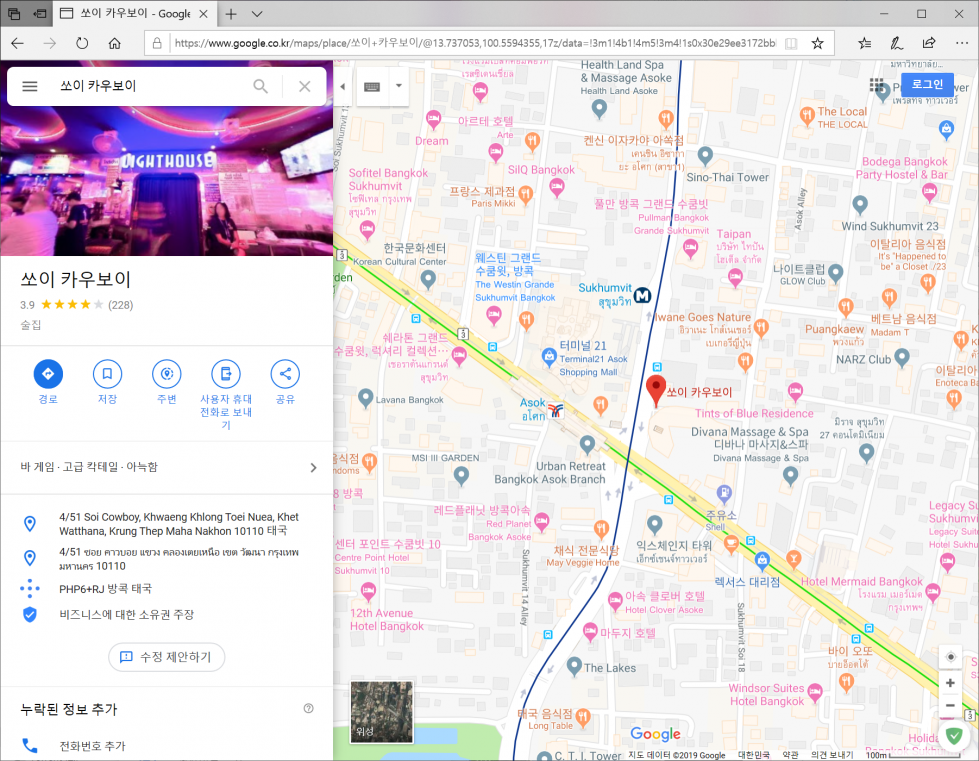Open browser settings more menu
Screen dimensions: 979x761
click(x=962, y=43)
